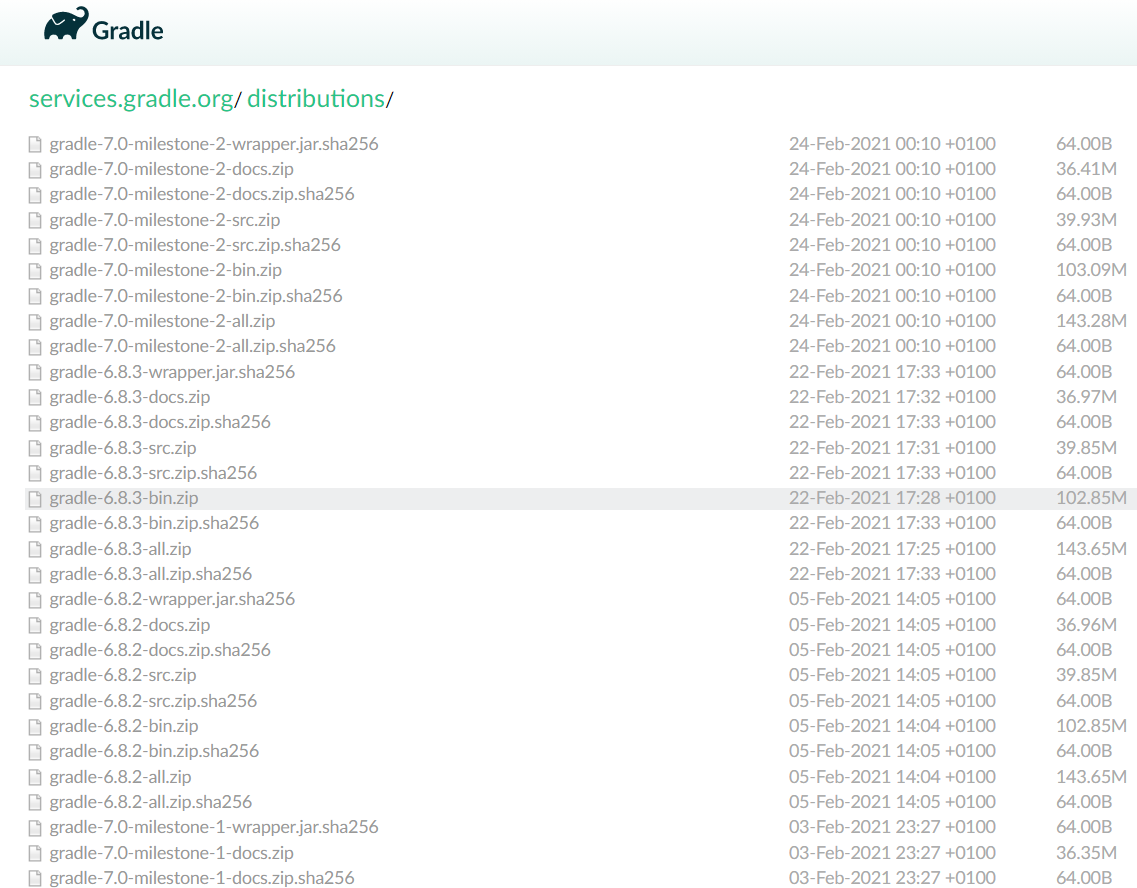Viewport: 1137px width, 888px height.
Task: Click file icon beside gradle-6.8.2-bin.zip
Action: click(x=35, y=726)
